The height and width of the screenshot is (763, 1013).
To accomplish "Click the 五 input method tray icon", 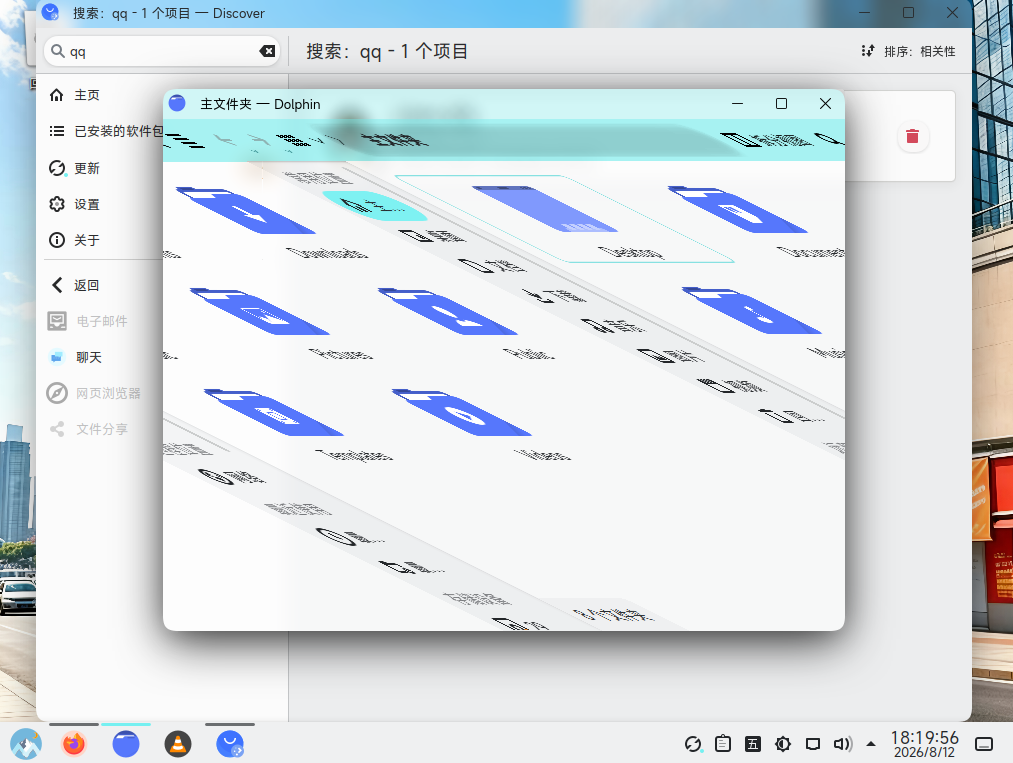I will [x=753, y=744].
